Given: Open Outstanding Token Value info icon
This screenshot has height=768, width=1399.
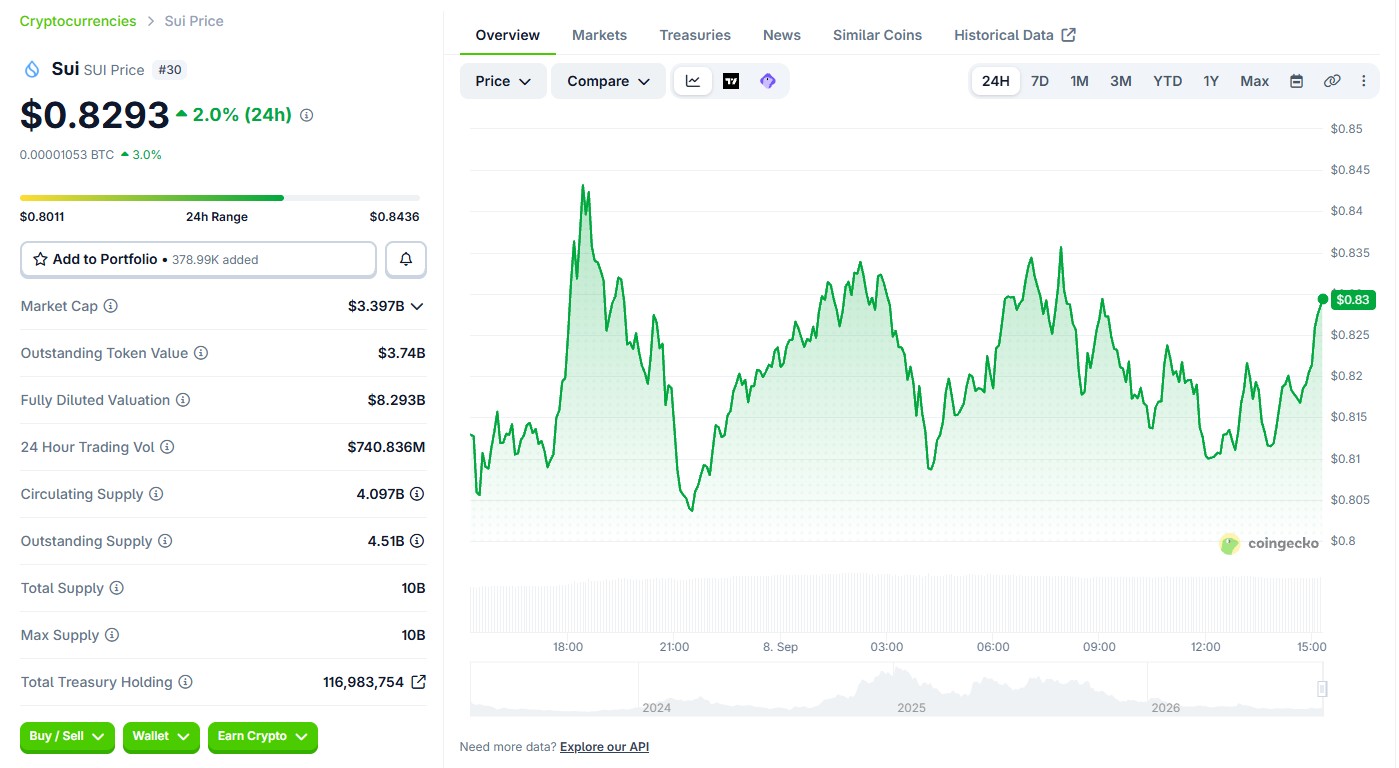Looking at the screenshot, I should pyautogui.click(x=201, y=353).
